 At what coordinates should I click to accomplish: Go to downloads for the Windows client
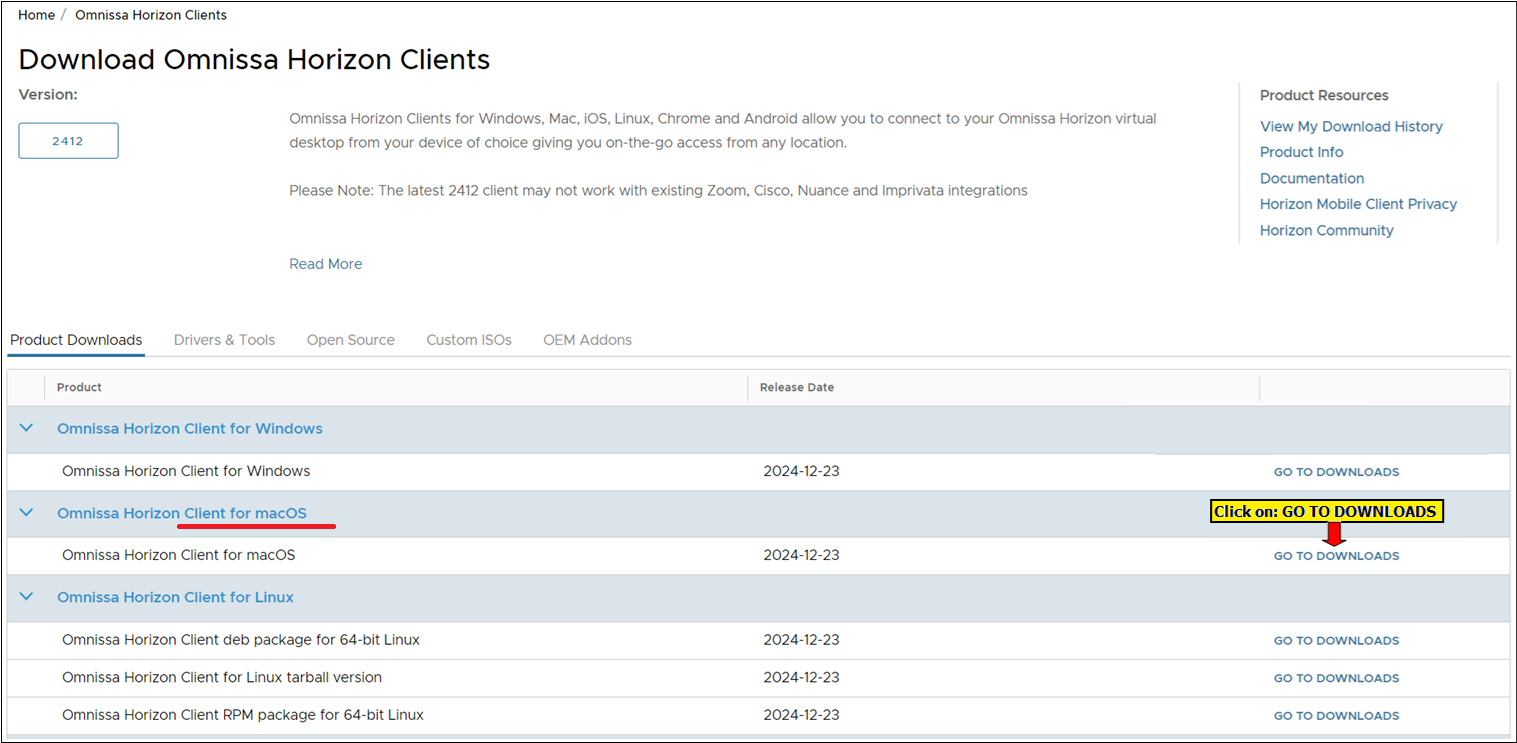(1336, 472)
